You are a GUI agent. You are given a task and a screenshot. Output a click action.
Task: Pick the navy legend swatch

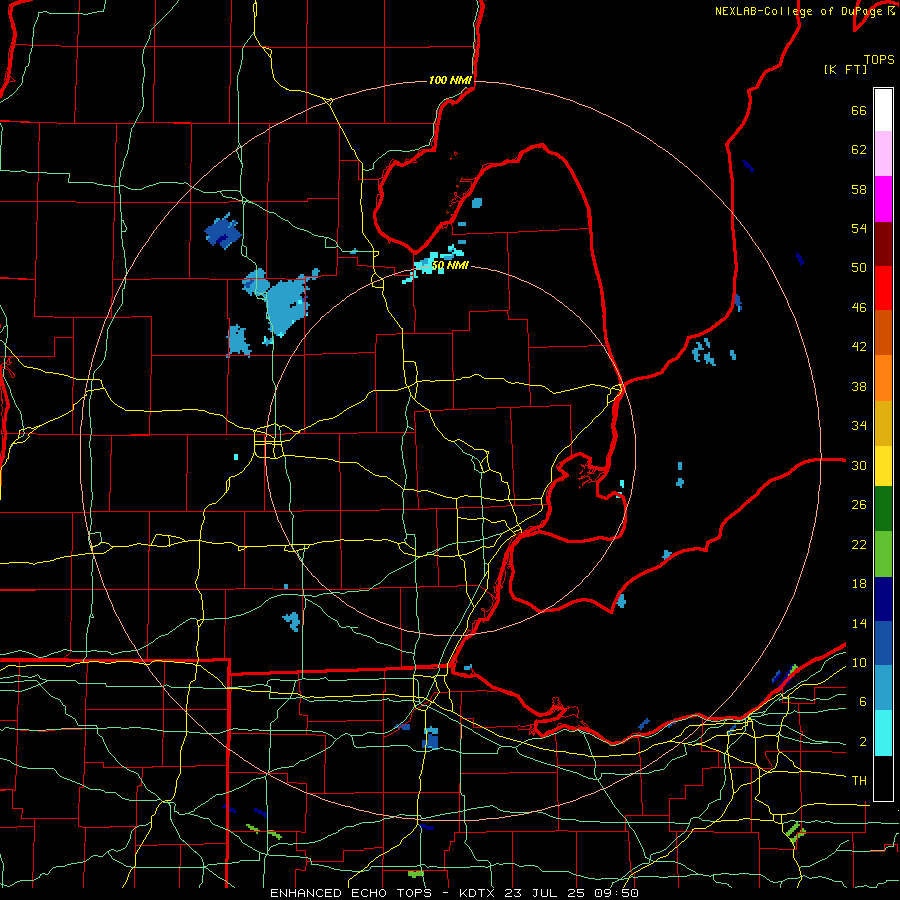(883, 599)
